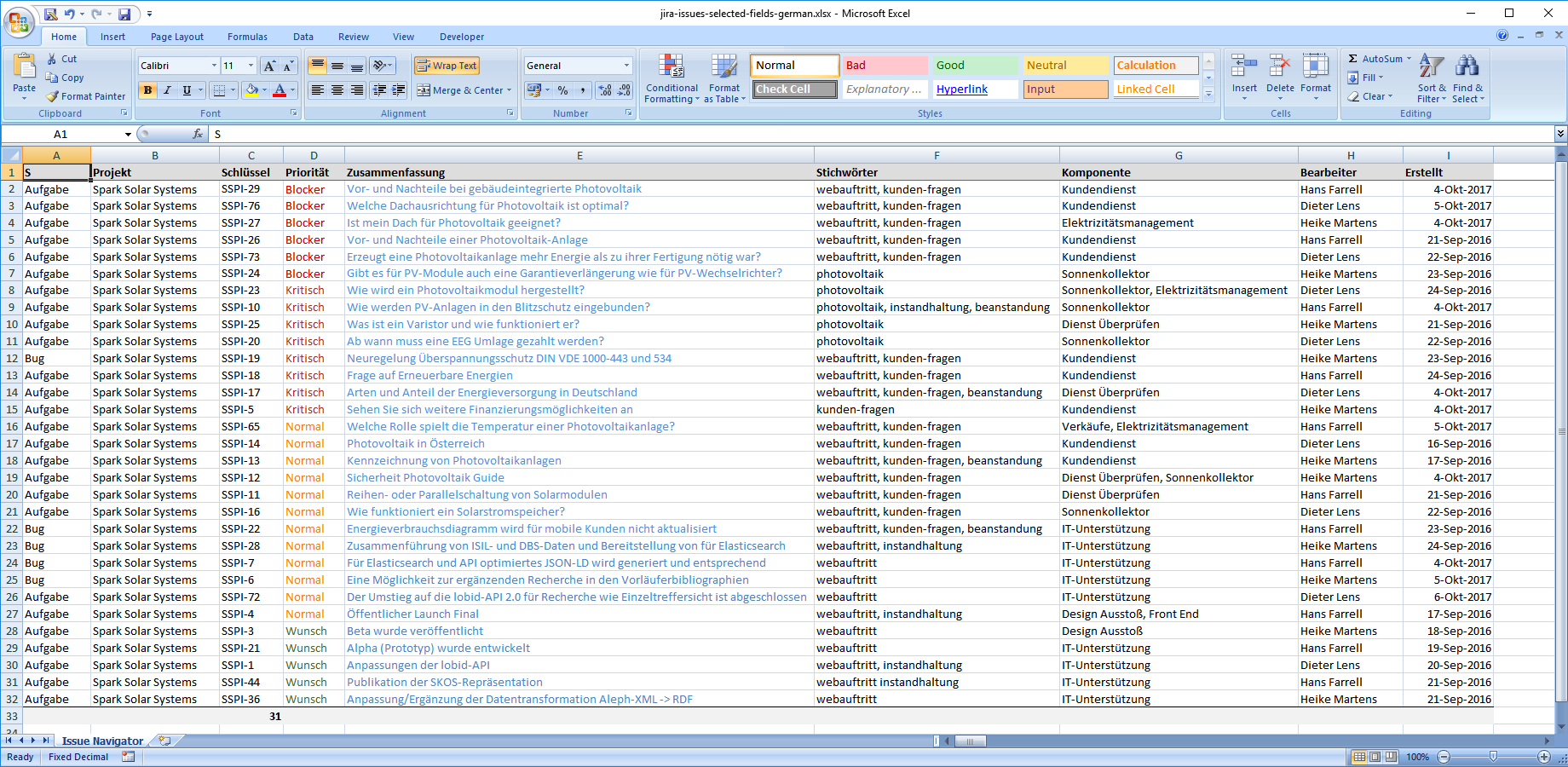Click the red Font Color swatch button
This screenshot has width=1568, height=767.
point(280,90)
